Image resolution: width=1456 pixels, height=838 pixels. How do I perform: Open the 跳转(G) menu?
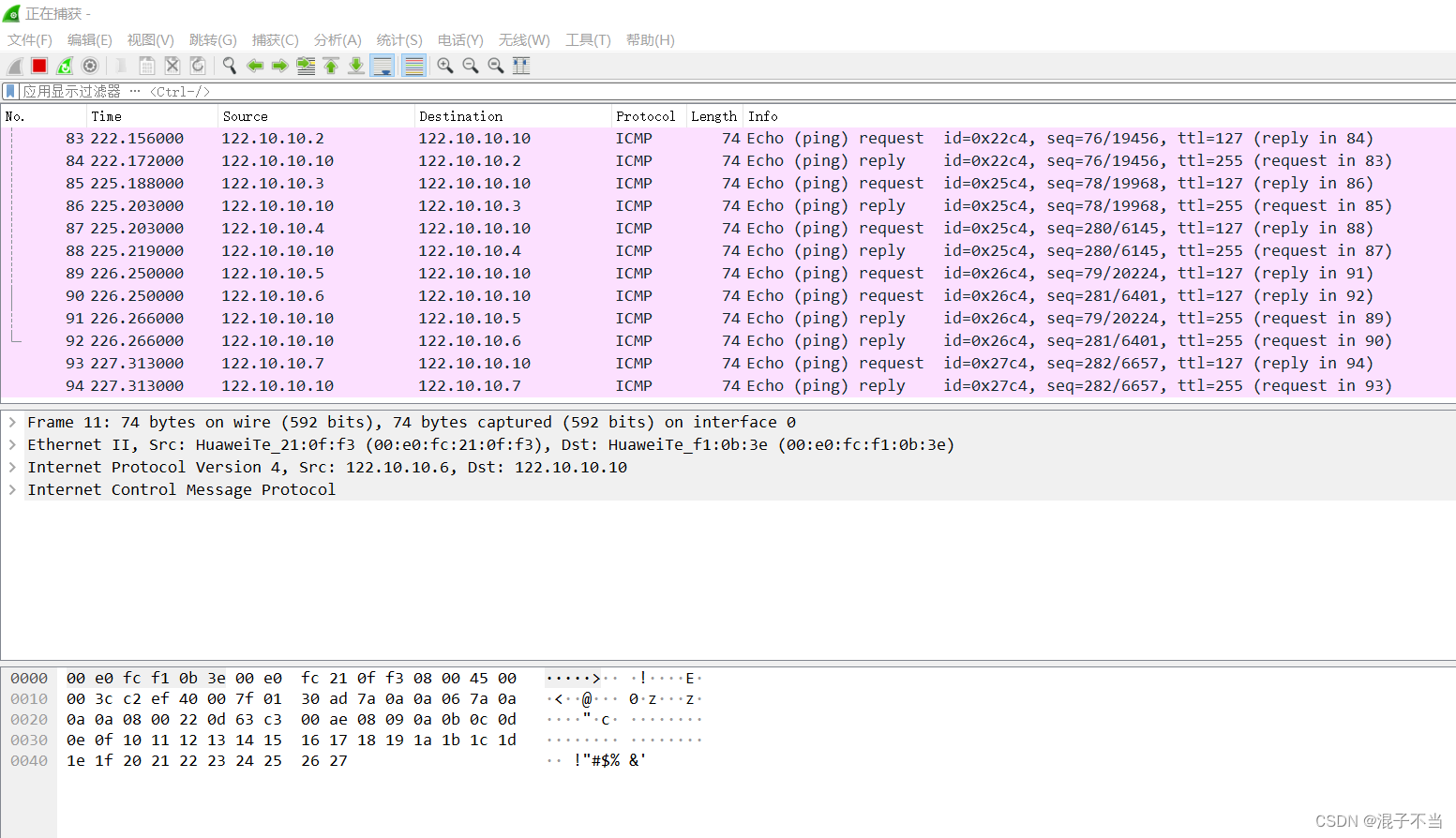(213, 40)
